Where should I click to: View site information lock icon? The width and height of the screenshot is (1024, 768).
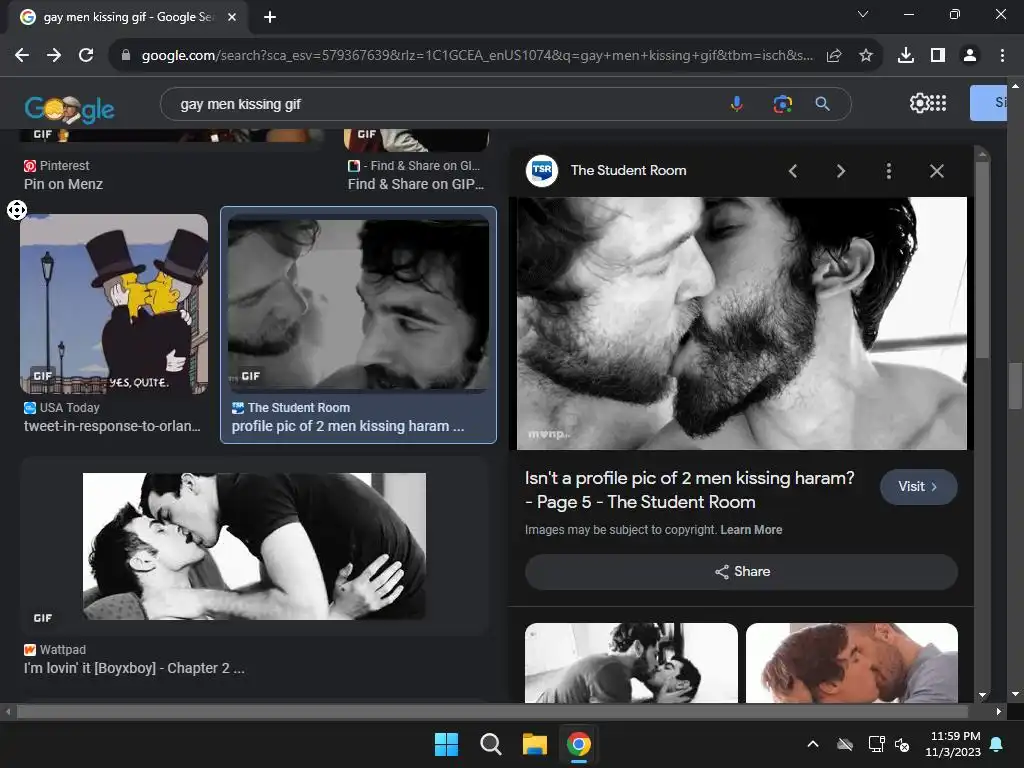[126, 56]
